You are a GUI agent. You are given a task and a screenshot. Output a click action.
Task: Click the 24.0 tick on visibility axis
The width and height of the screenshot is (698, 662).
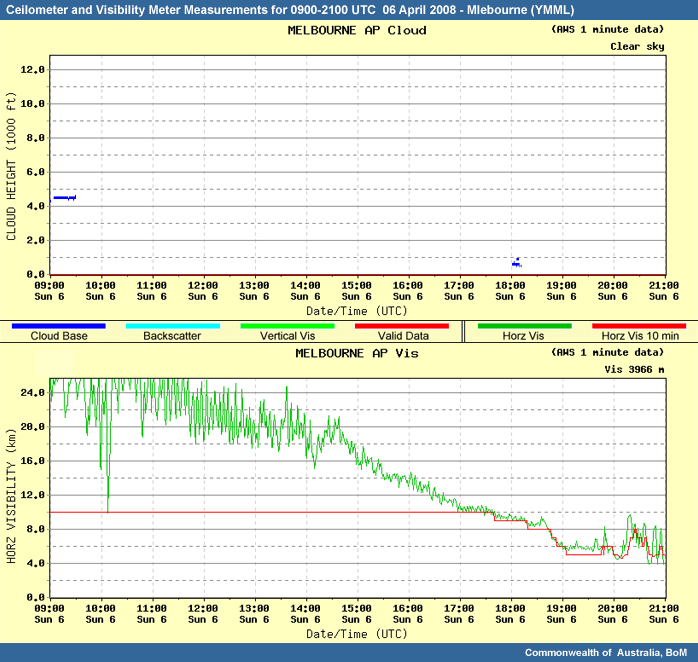click(x=32, y=393)
